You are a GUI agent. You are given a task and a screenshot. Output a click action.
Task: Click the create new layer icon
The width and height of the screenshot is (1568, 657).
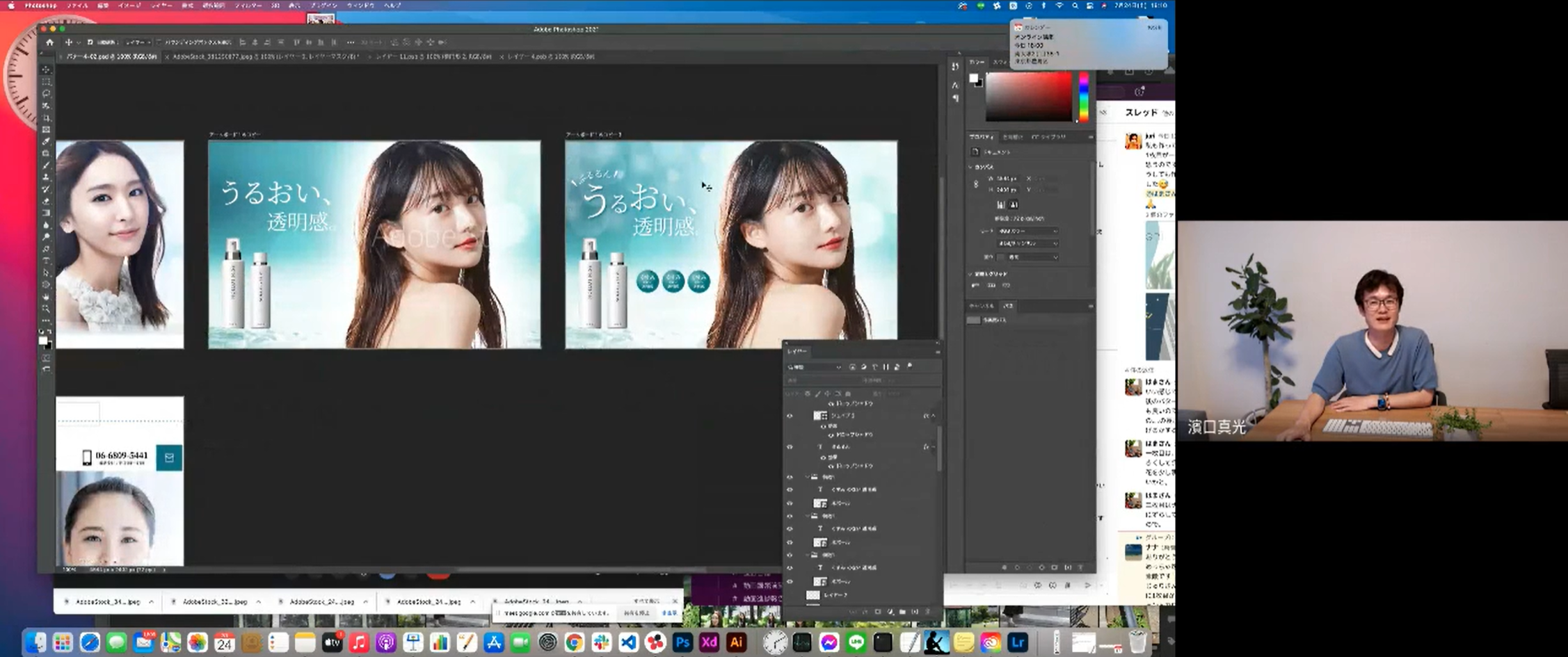pos(915,612)
